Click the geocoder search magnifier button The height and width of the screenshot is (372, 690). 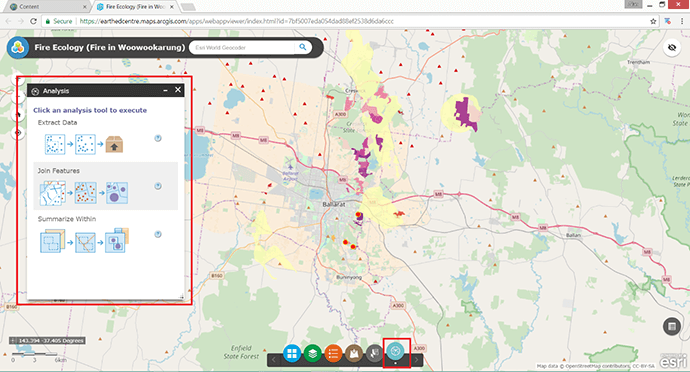(303, 47)
